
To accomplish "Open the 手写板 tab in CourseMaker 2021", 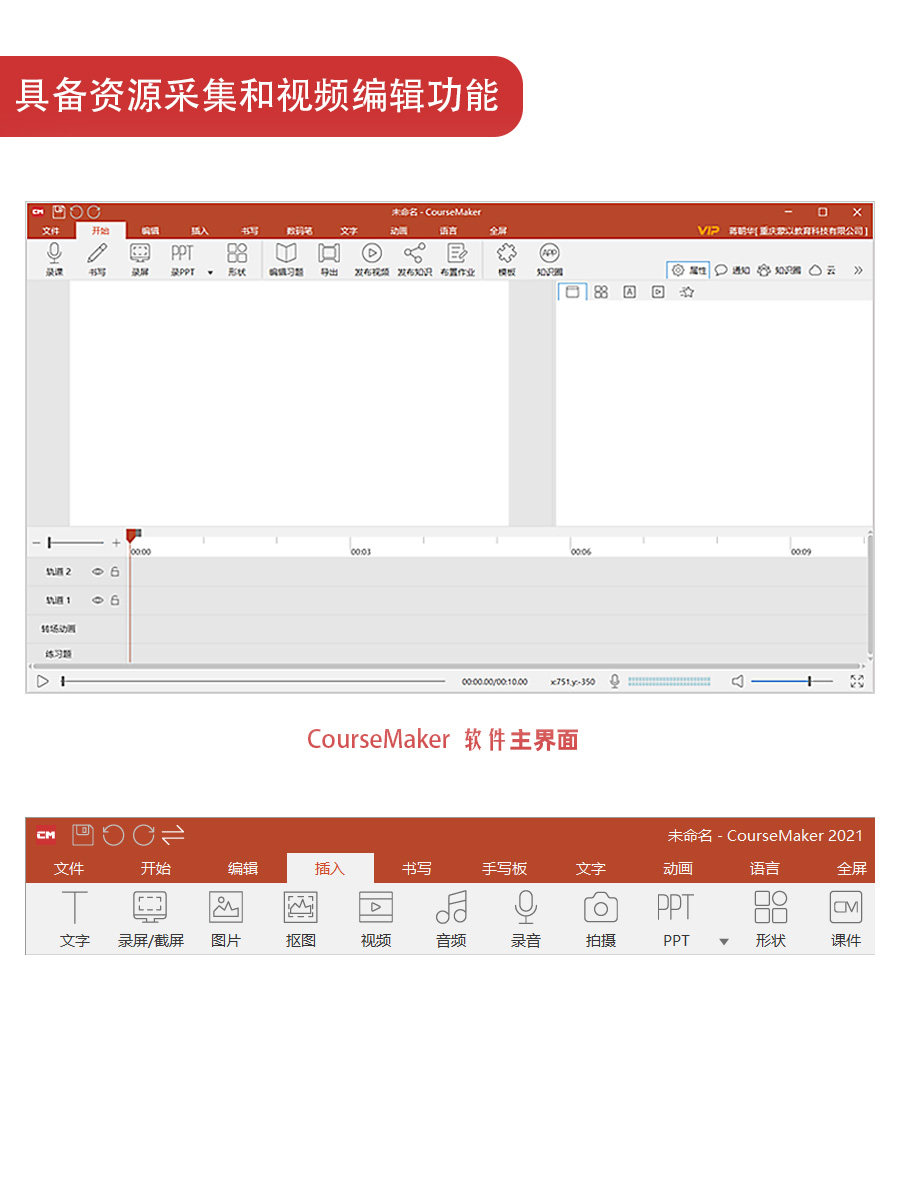I will tap(504, 868).
